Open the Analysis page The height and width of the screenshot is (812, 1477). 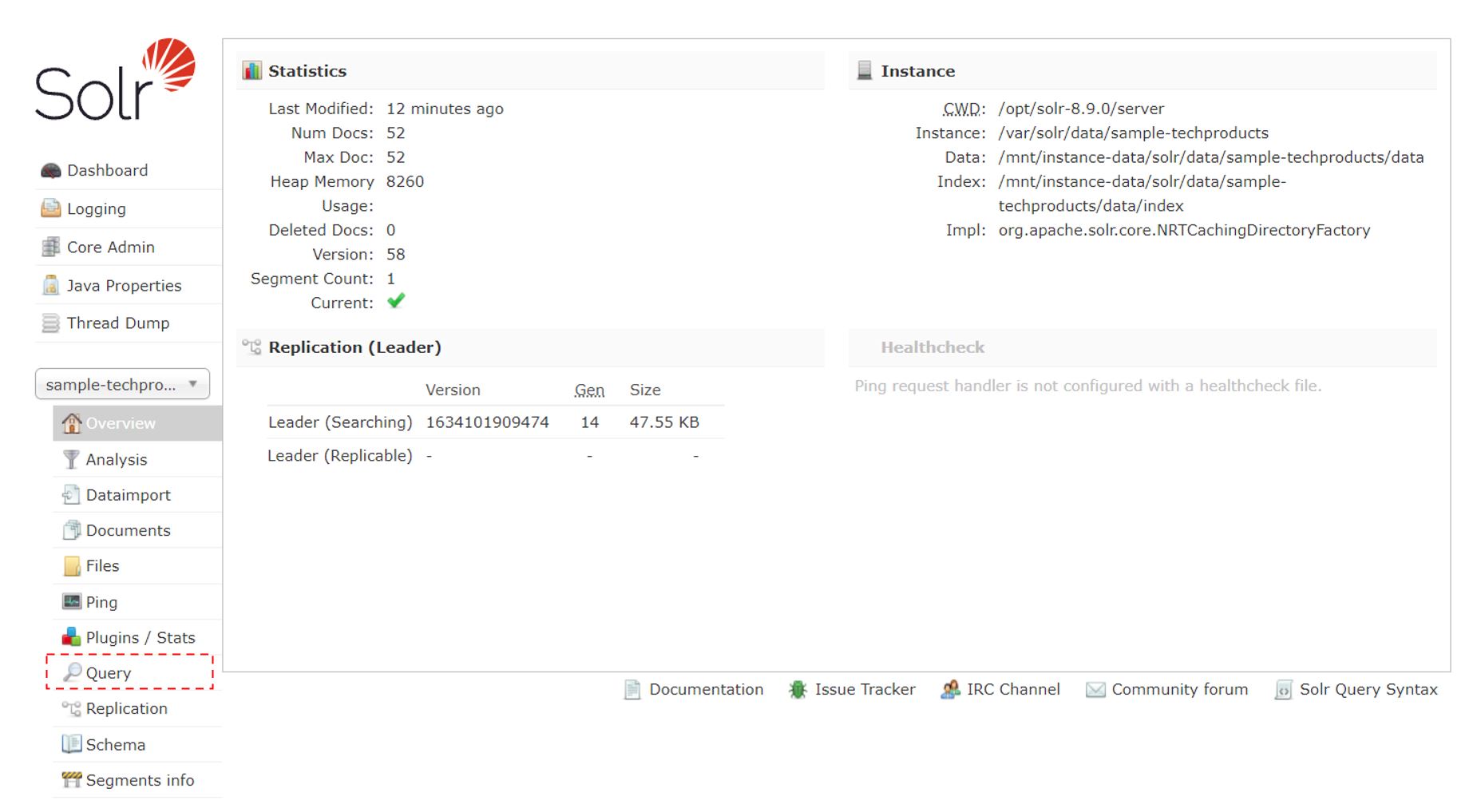coord(117,460)
